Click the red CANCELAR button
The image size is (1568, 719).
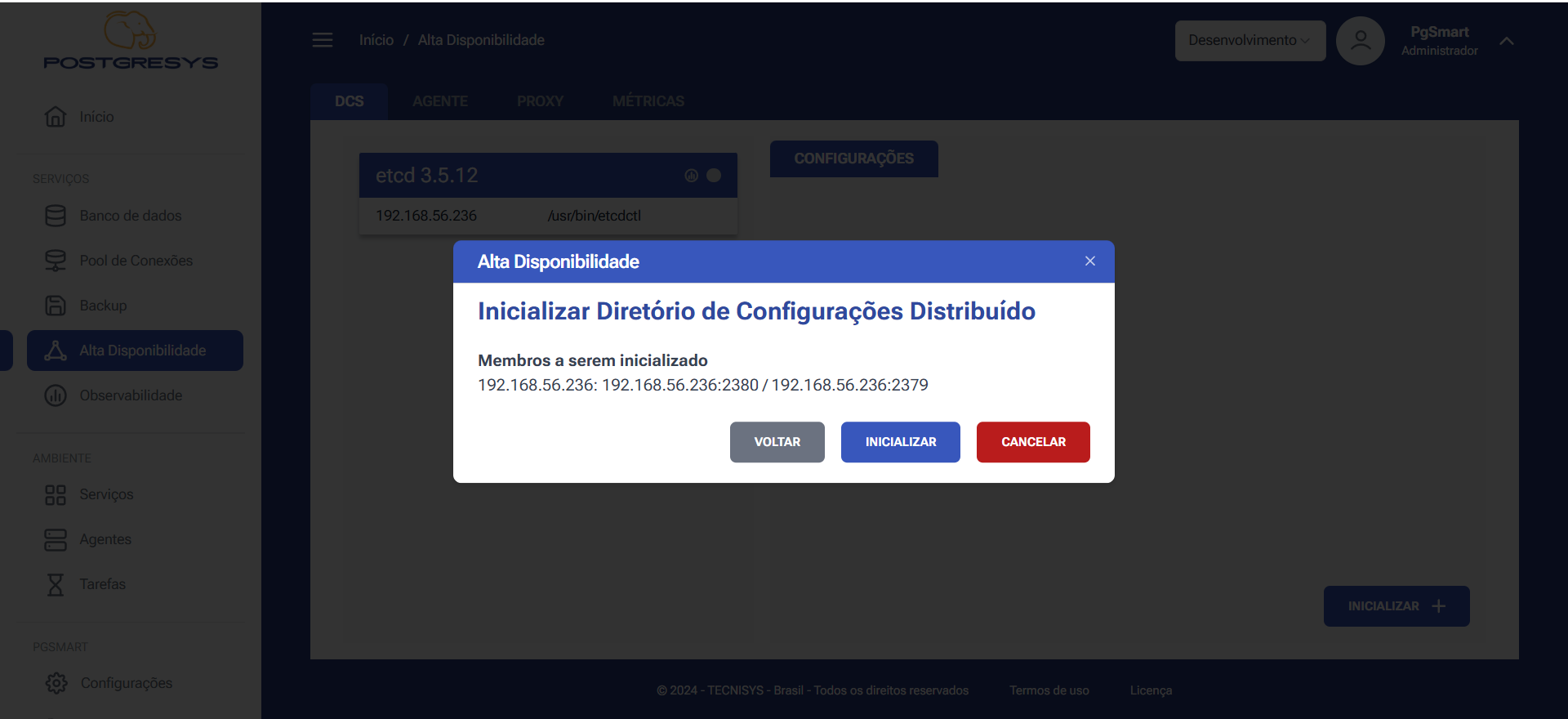1033,442
